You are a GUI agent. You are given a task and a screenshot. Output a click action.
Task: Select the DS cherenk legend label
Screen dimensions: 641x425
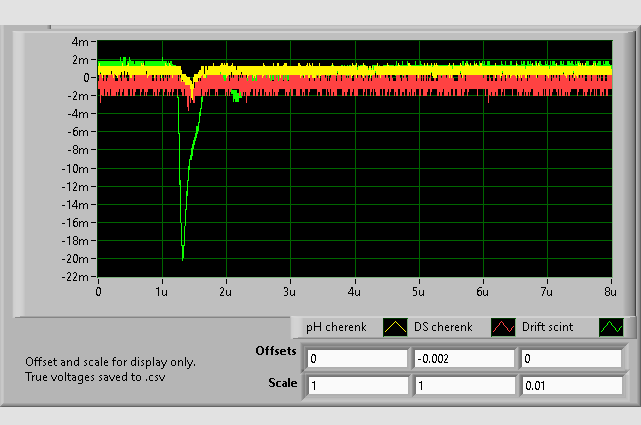pyautogui.click(x=443, y=327)
